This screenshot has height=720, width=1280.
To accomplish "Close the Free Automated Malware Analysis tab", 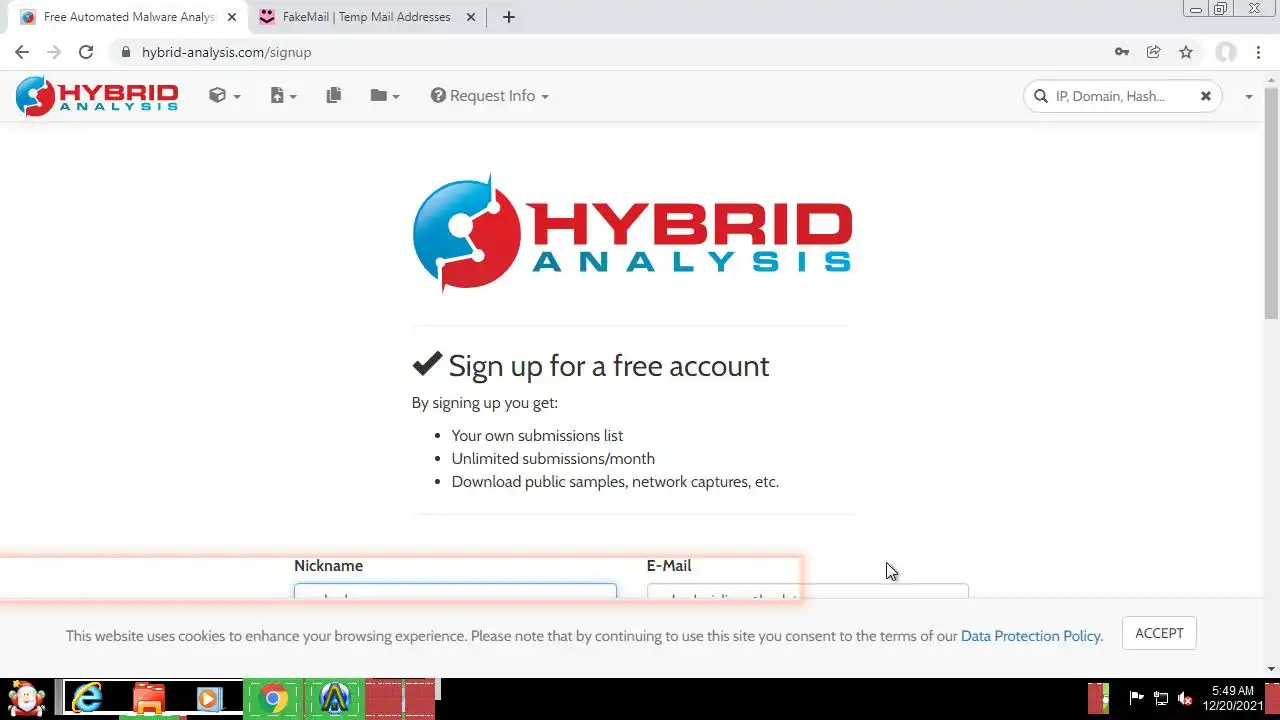I will coord(232,17).
